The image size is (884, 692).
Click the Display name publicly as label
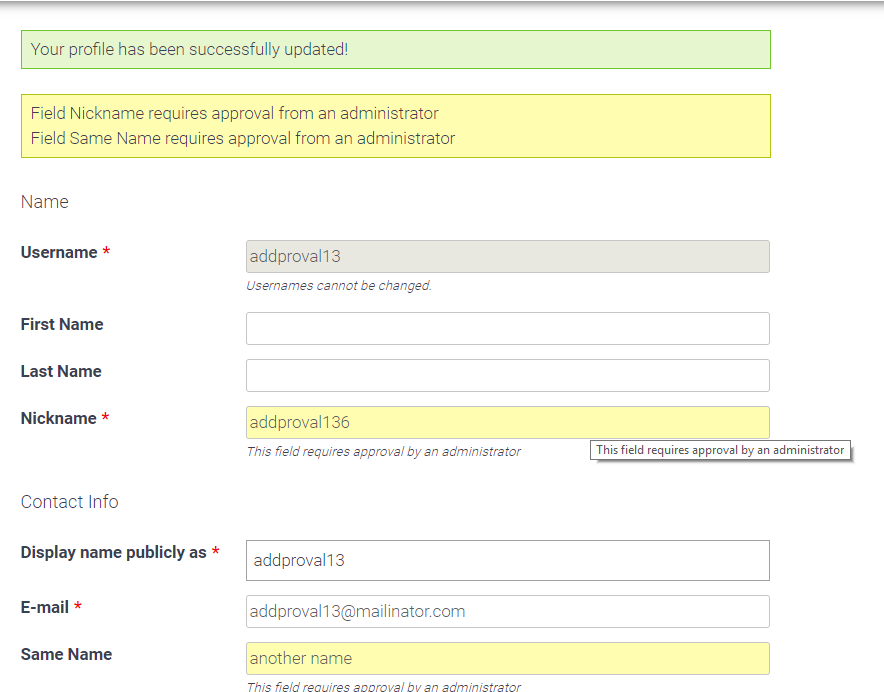(113, 552)
